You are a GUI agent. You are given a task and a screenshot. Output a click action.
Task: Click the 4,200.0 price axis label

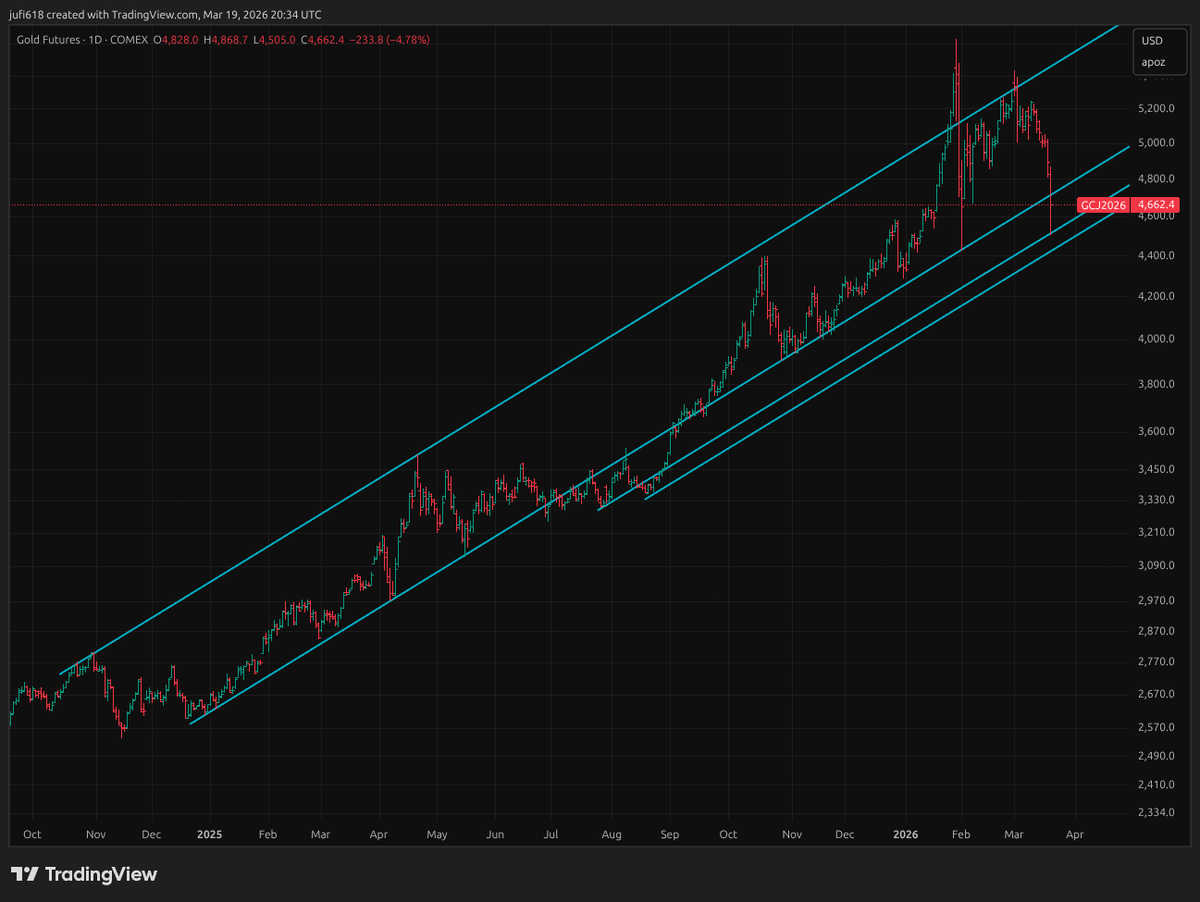[1158, 297]
